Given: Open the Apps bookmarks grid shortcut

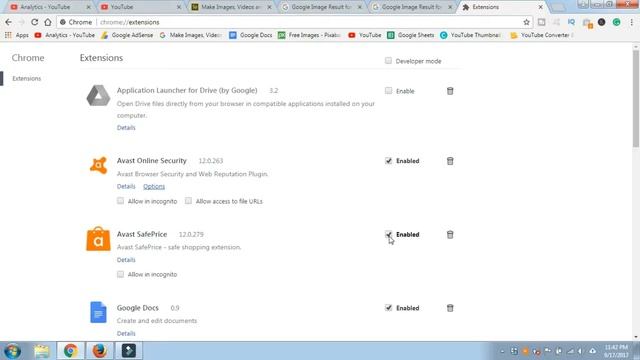Looking at the screenshot, I should tap(17, 35).
